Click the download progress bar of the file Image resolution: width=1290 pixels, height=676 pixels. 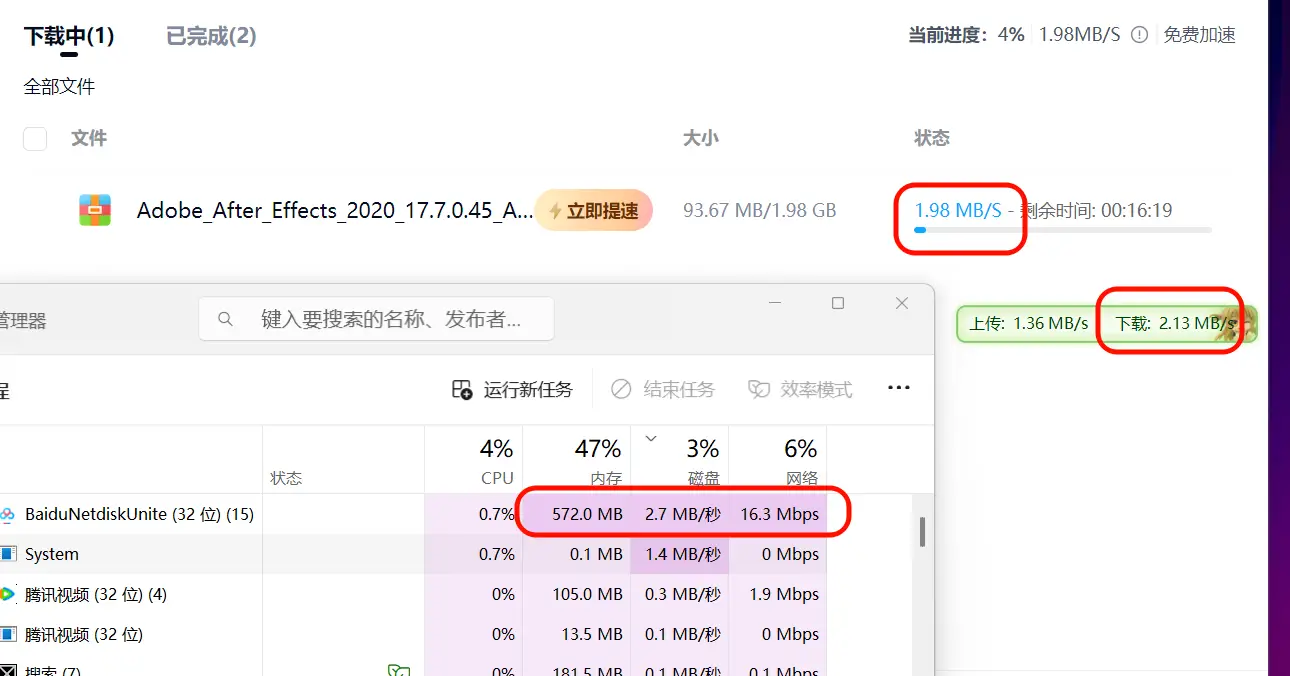[x=1062, y=231]
